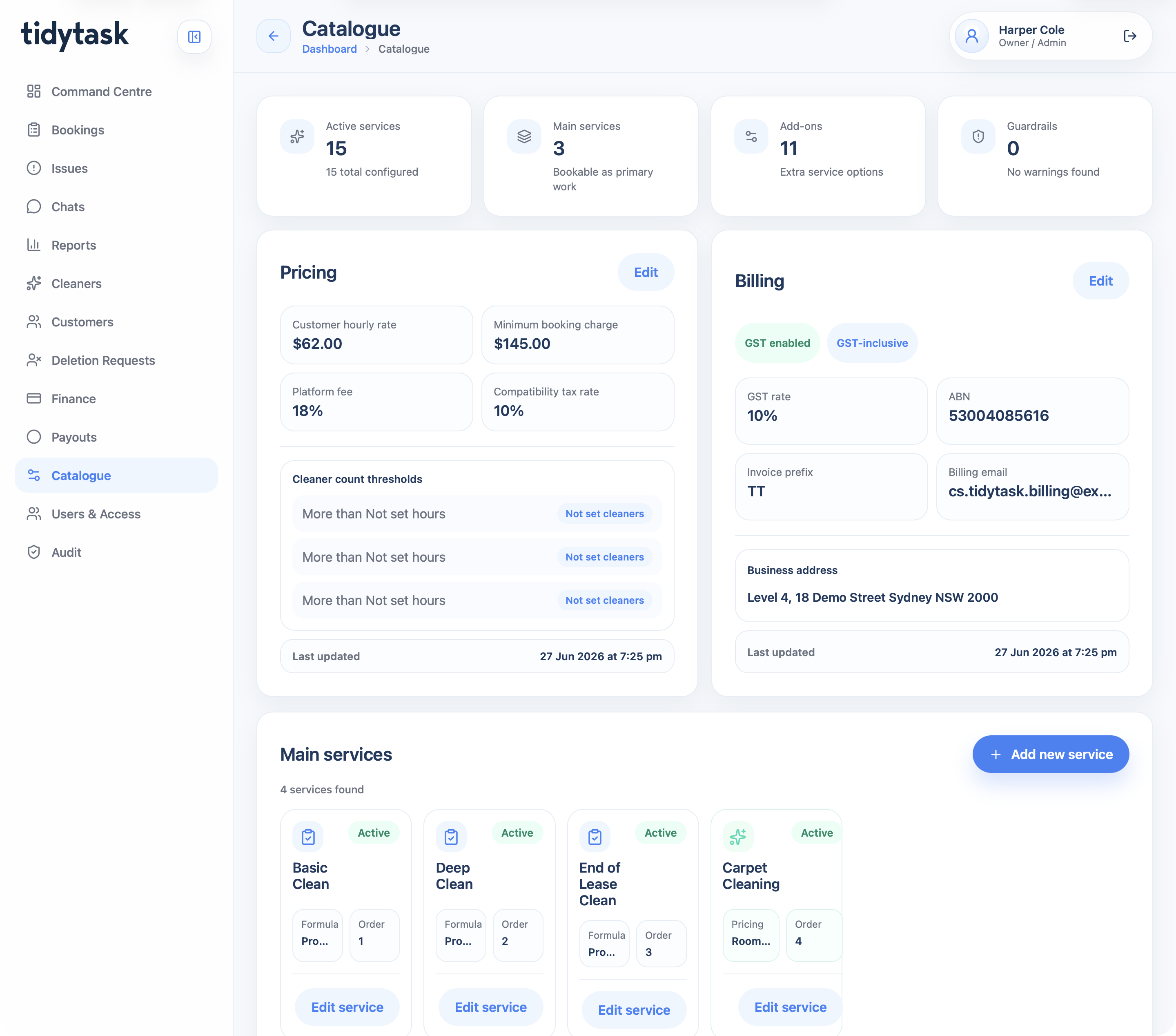Click the Command Centre grid icon
The image size is (1176, 1036).
[x=34, y=92]
